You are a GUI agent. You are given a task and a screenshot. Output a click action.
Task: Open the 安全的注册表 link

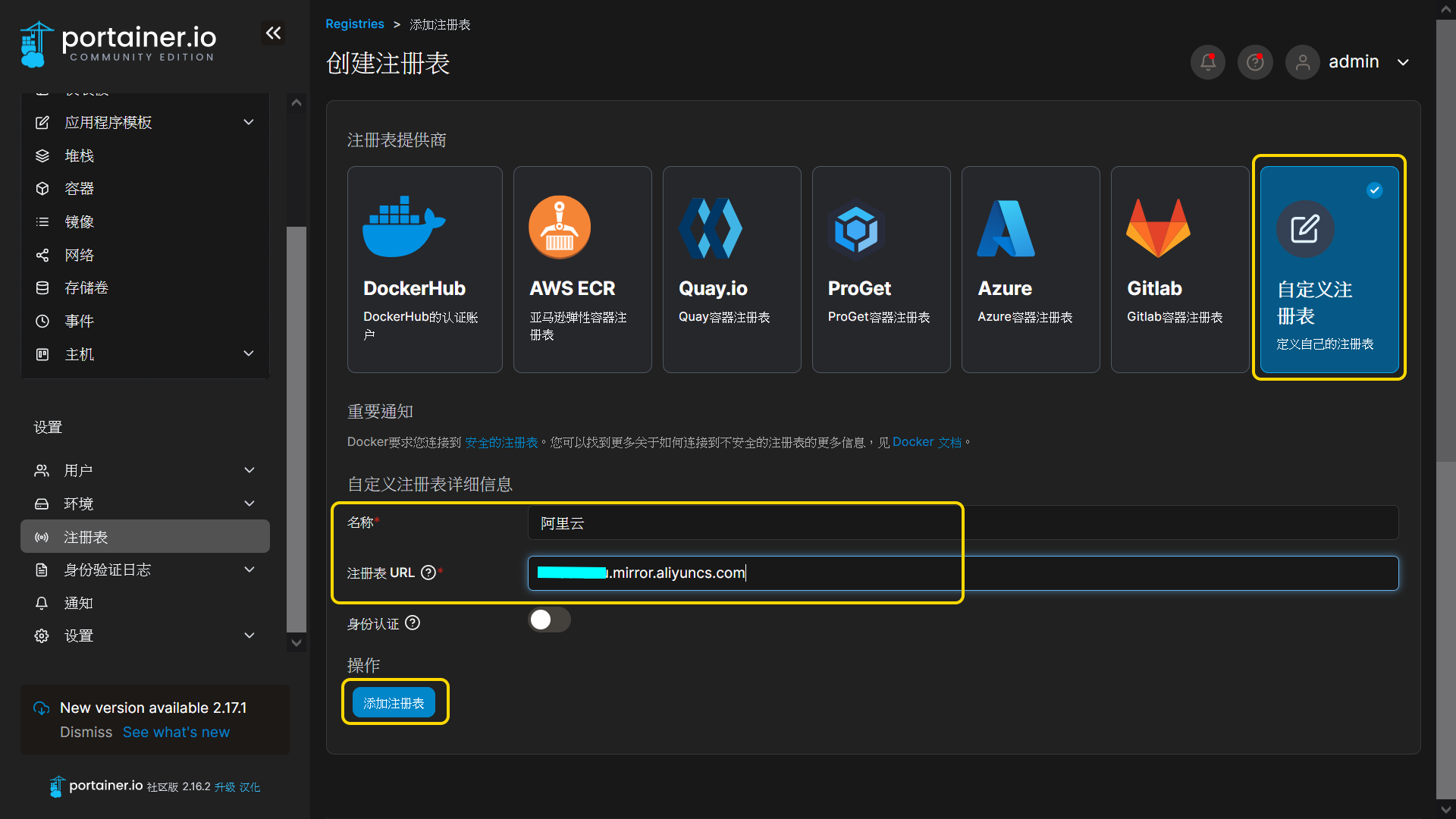[x=501, y=442]
